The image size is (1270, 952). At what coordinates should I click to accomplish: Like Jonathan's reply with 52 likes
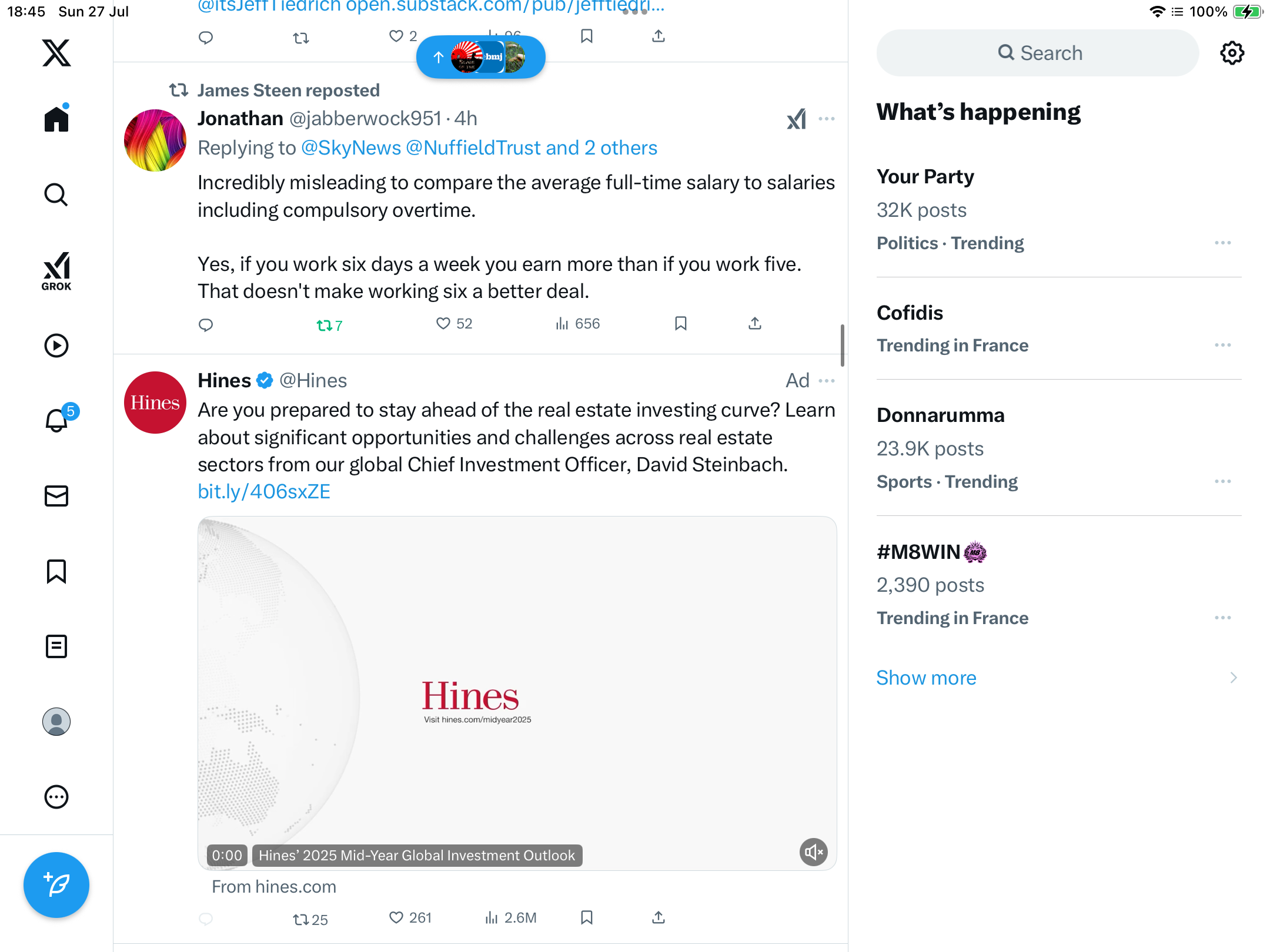[454, 324]
